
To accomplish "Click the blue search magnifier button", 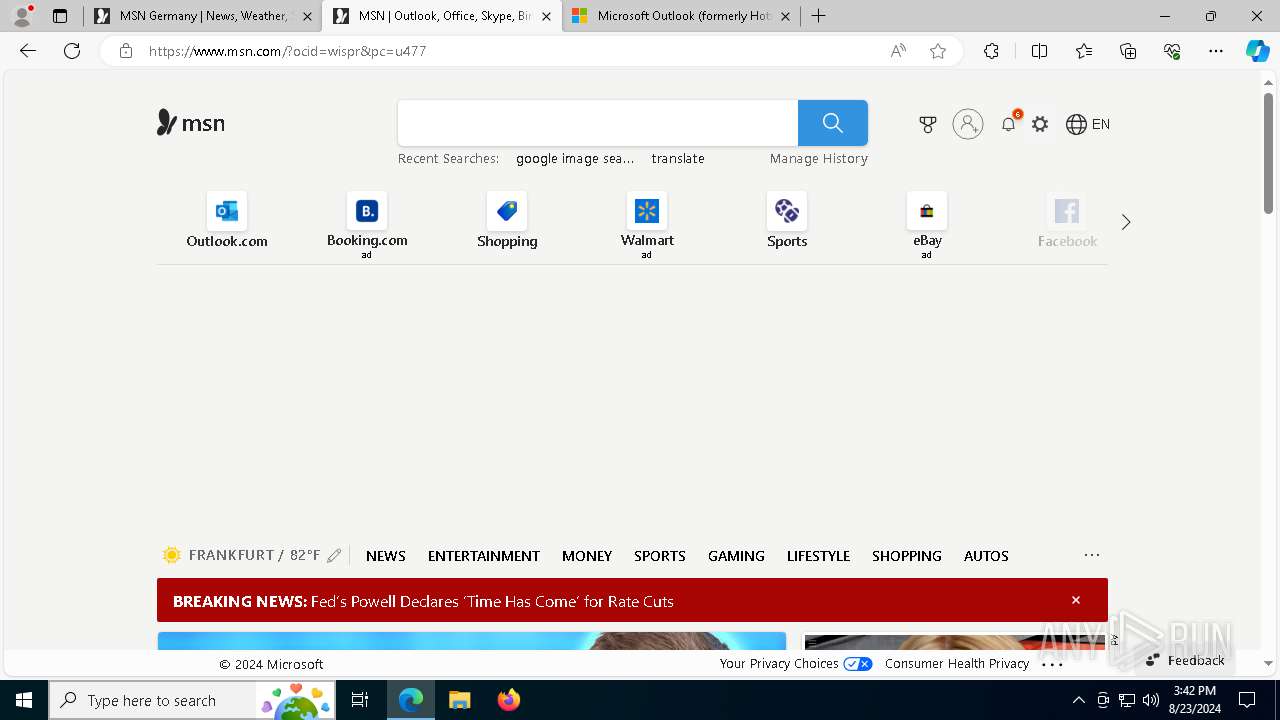I will pos(833,123).
